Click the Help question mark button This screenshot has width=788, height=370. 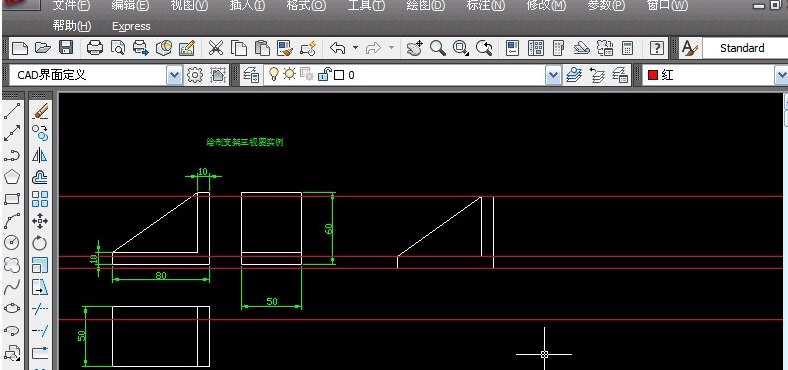pos(657,48)
